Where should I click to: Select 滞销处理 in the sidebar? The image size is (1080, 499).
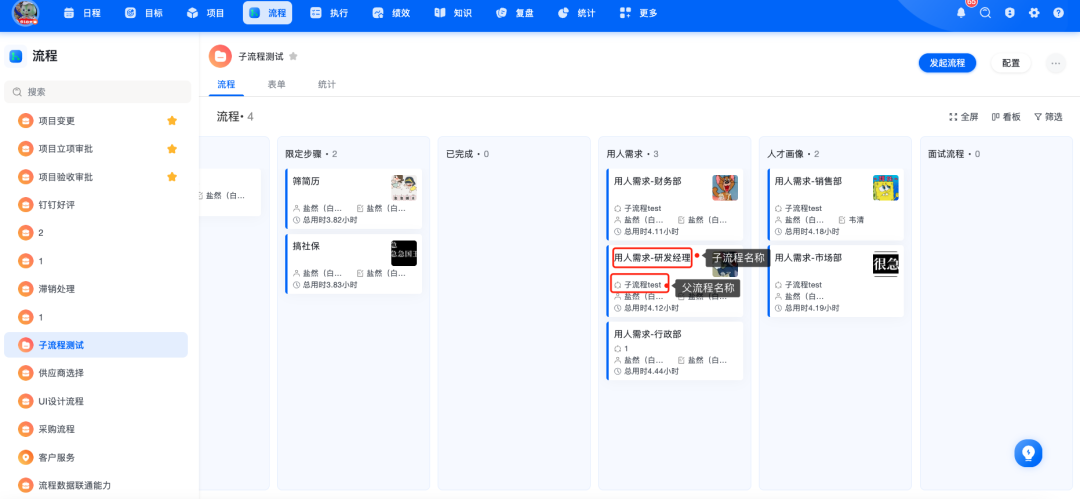tap(96, 289)
